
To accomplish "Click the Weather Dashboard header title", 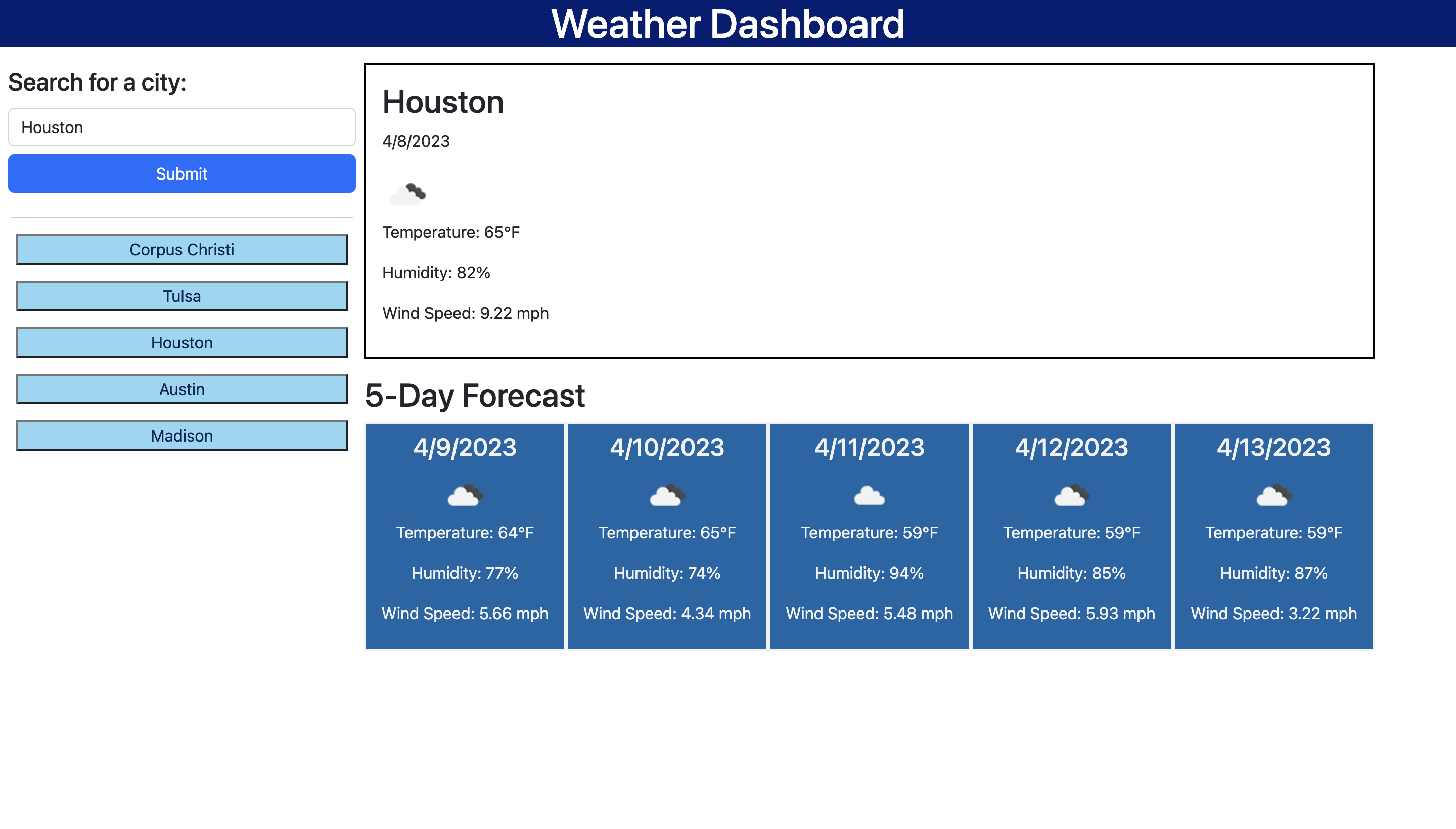I will coord(727,24).
